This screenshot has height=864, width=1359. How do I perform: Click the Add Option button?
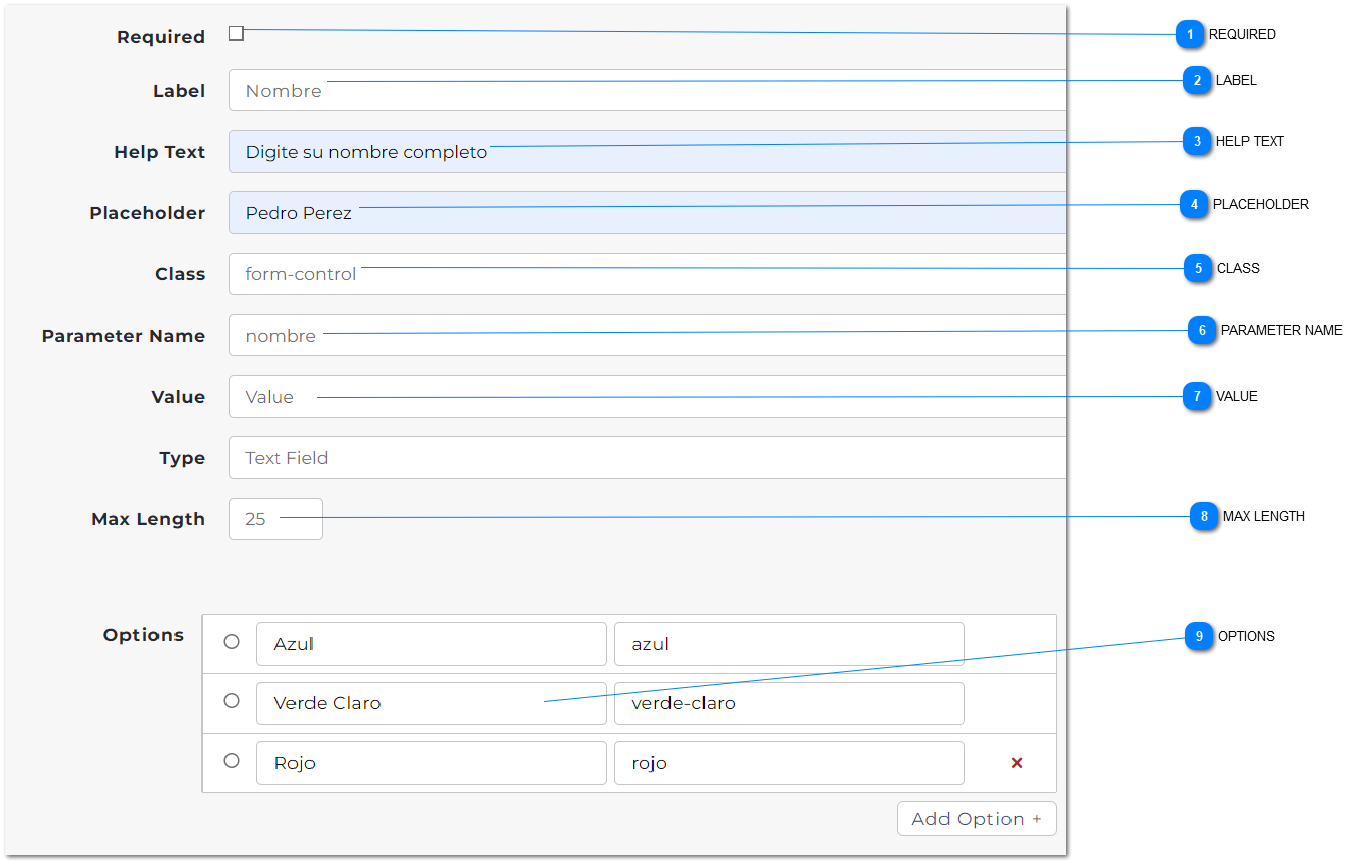976,819
